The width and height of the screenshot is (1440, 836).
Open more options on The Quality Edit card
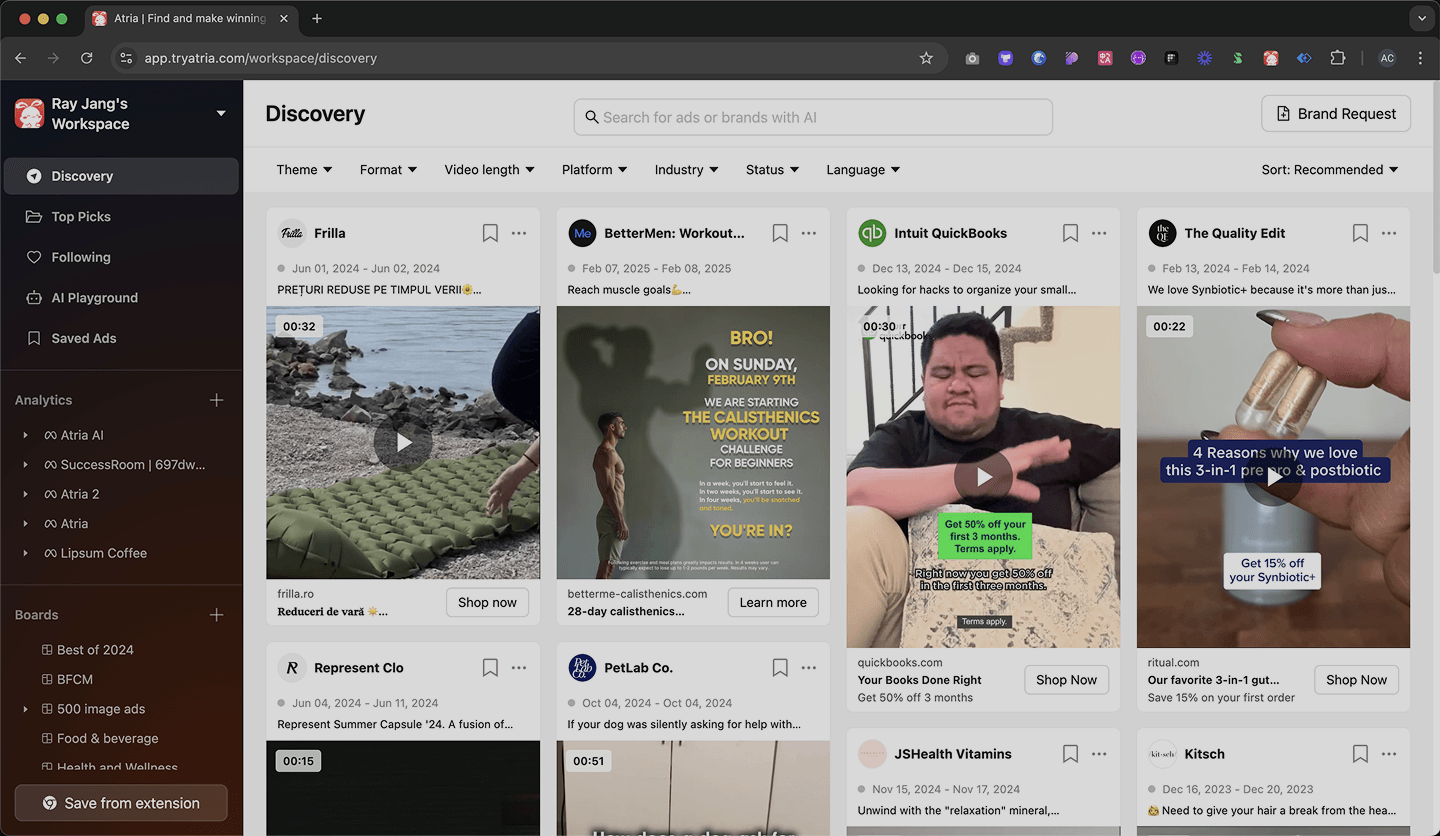[x=1389, y=233]
